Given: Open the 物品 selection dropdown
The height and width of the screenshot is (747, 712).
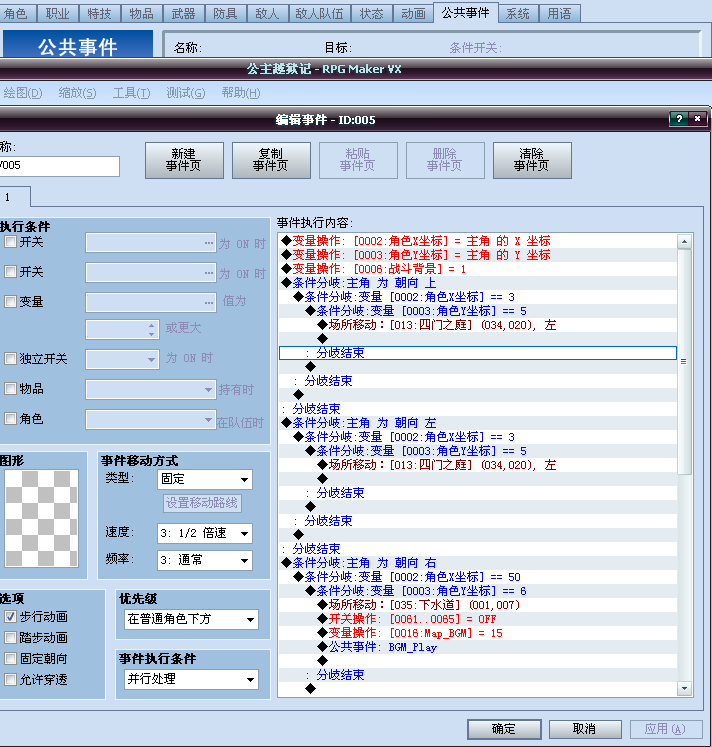Looking at the screenshot, I should pyautogui.click(x=151, y=390).
